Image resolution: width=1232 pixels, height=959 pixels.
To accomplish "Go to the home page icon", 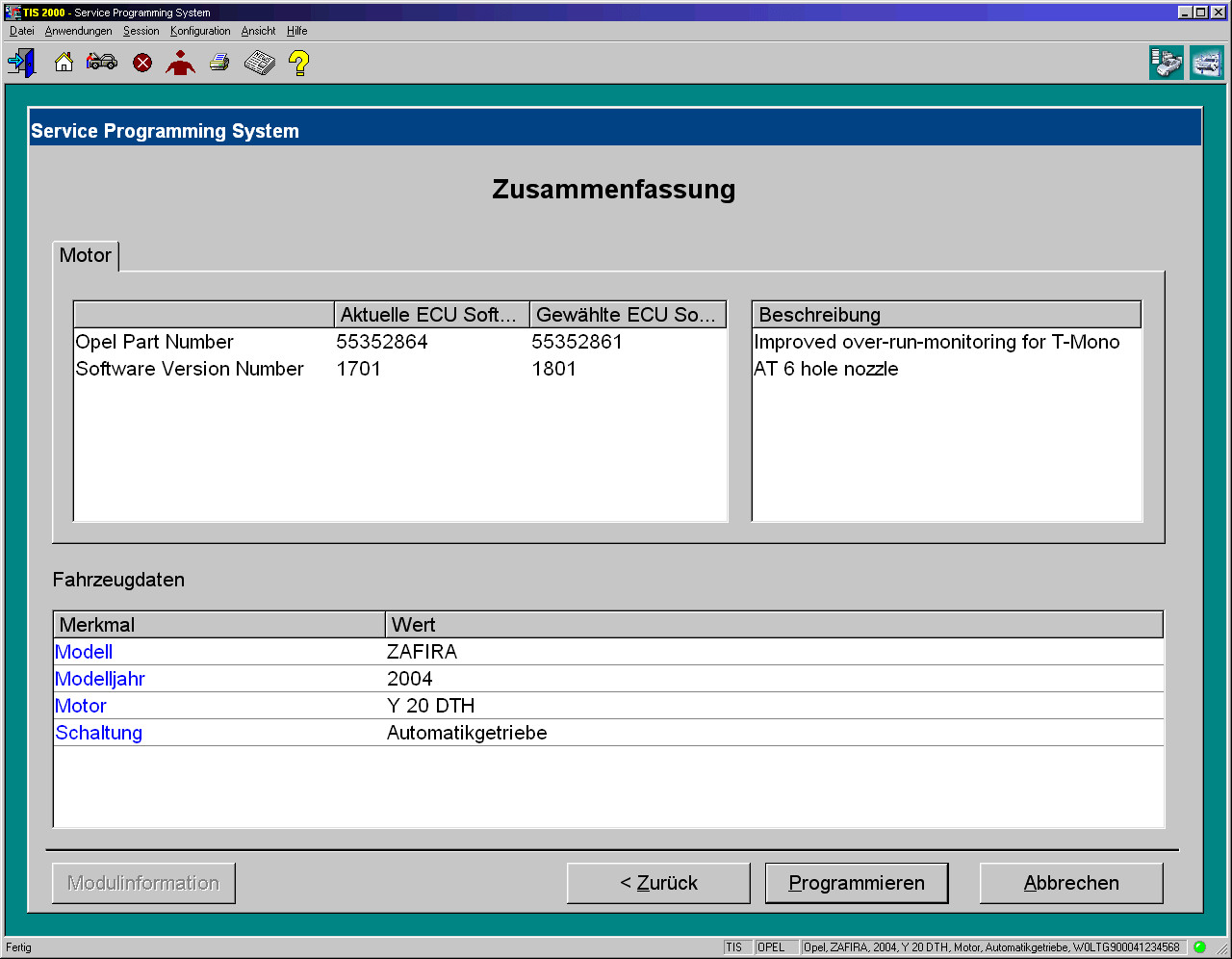I will (x=64, y=63).
